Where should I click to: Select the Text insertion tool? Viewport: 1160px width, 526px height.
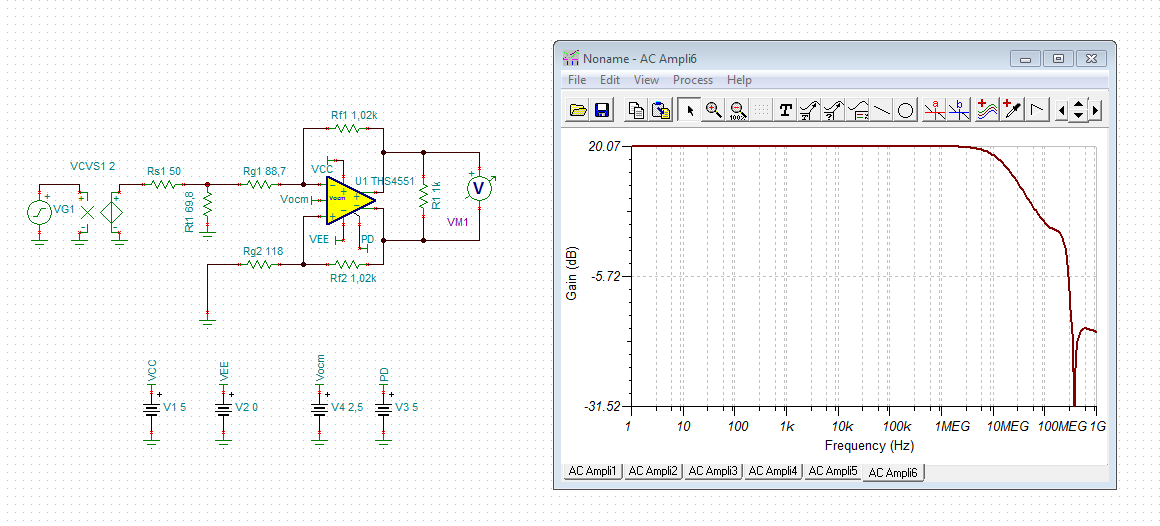[786, 110]
